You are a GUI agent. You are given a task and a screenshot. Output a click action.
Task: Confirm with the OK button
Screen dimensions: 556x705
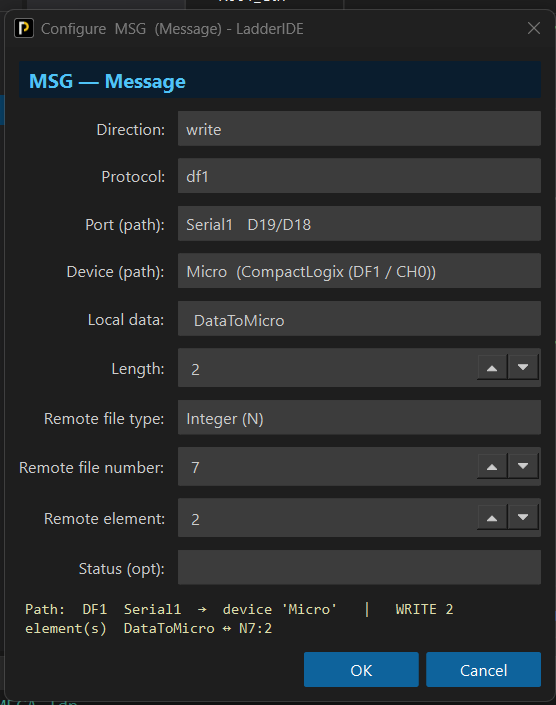[x=361, y=669]
